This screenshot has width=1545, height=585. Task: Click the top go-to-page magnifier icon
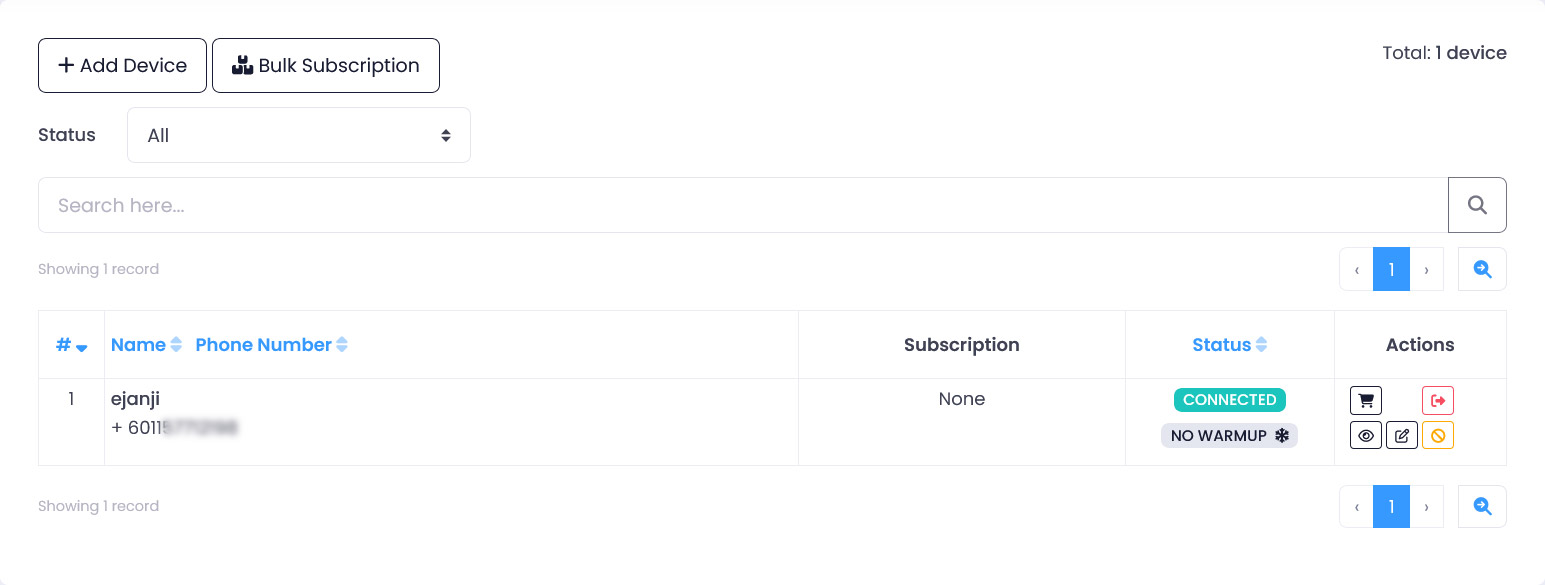(x=1482, y=269)
